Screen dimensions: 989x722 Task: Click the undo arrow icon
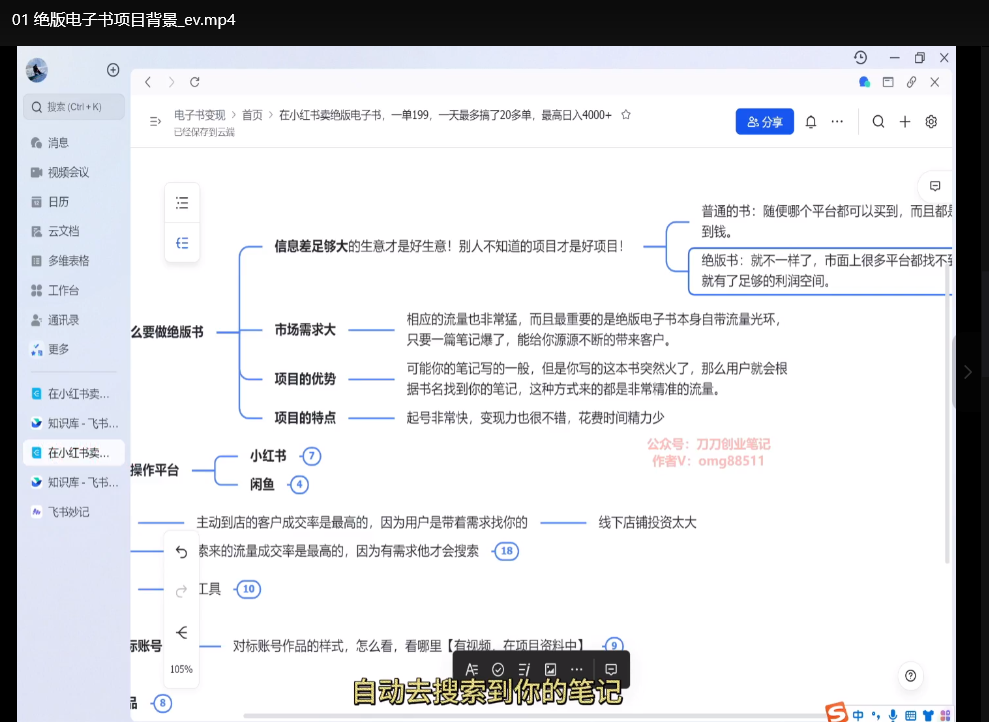pos(182,552)
